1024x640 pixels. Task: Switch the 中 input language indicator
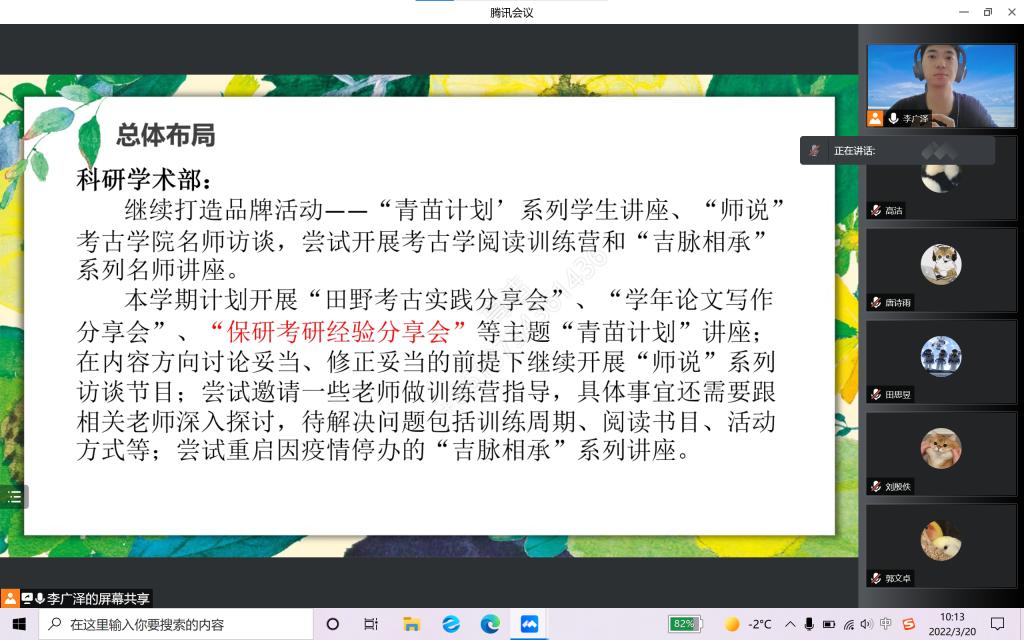point(886,624)
